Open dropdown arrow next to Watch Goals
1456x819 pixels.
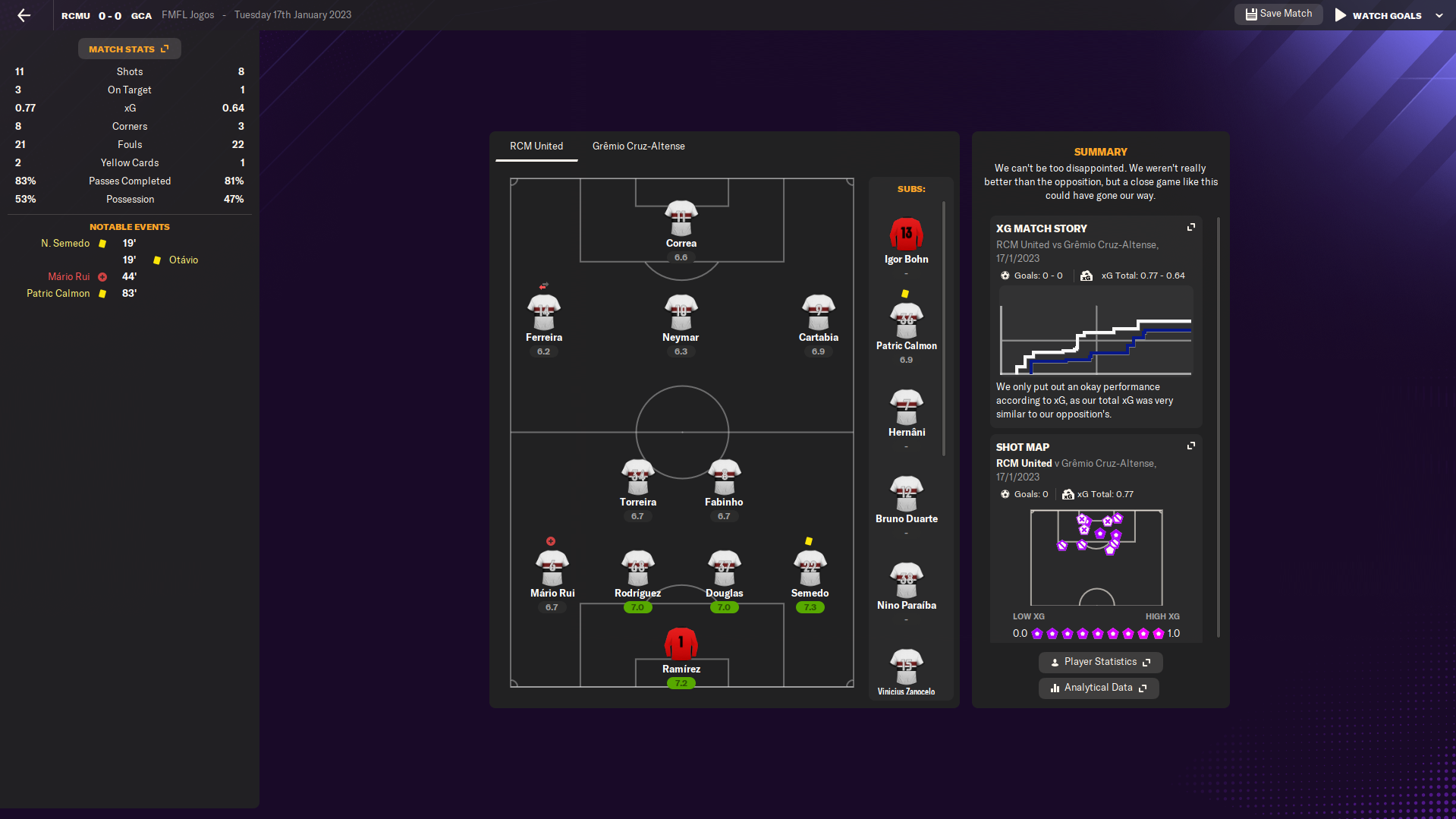1439,15
